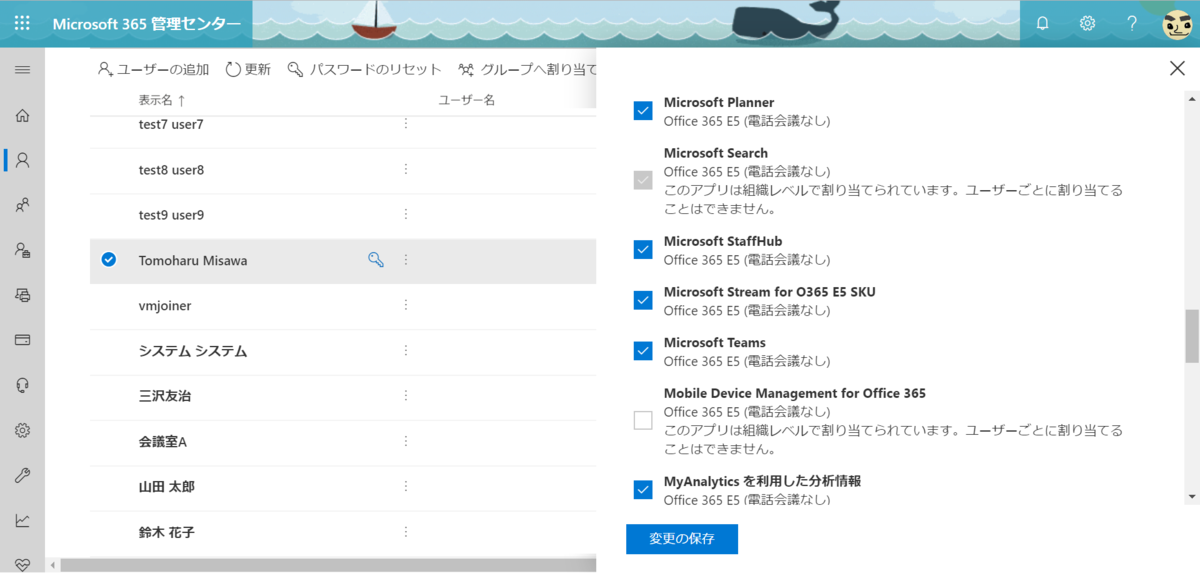1200x573 pixels.
Task: Click グループへ割り当て in toolbar
Action: coord(527,70)
